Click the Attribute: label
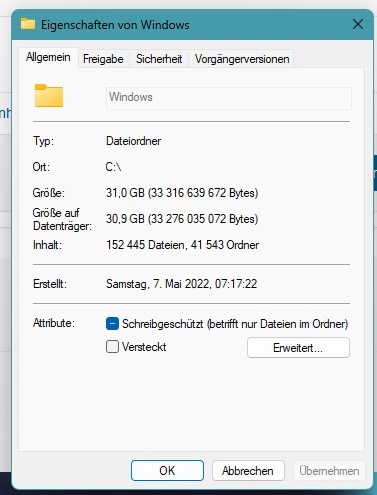Image resolution: width=377 pixels, height=495 pixels. point(54,323)
